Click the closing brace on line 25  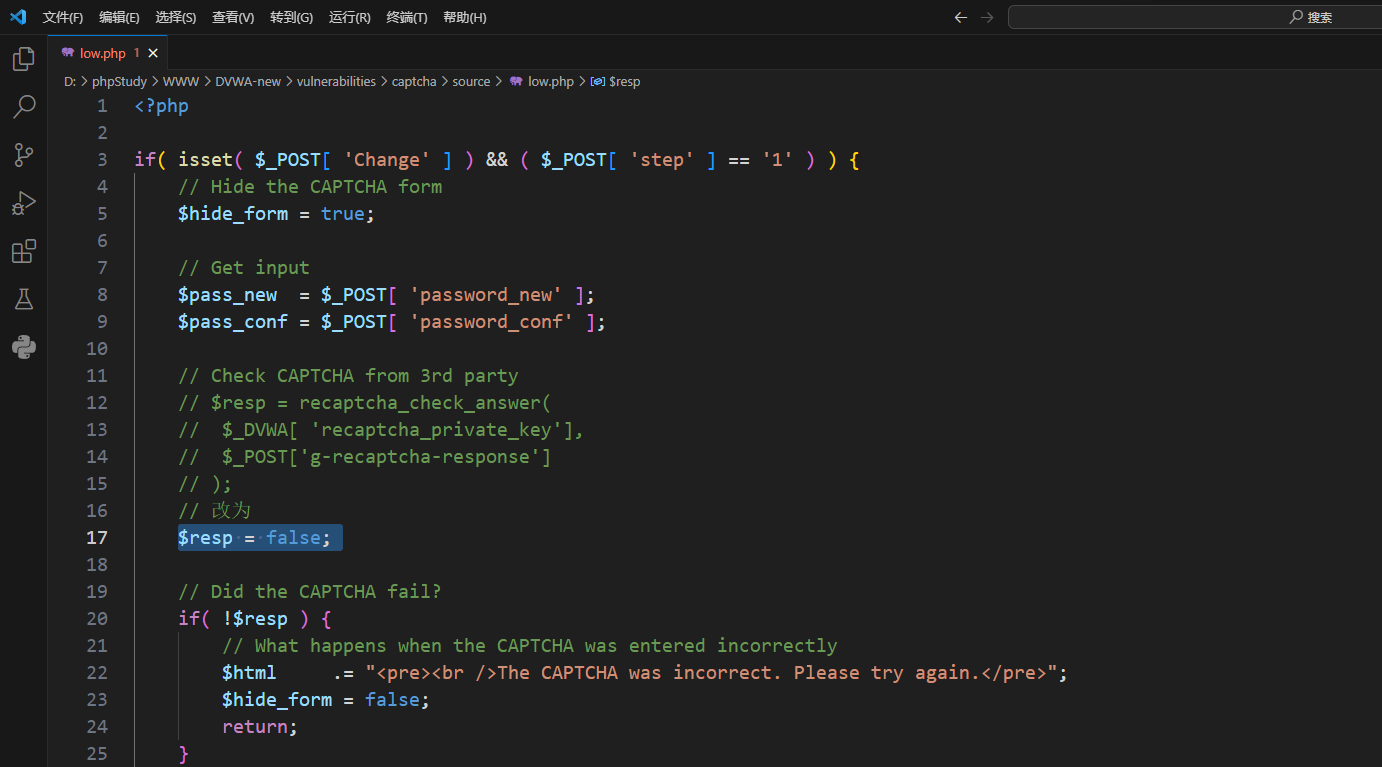coord(183,754)
